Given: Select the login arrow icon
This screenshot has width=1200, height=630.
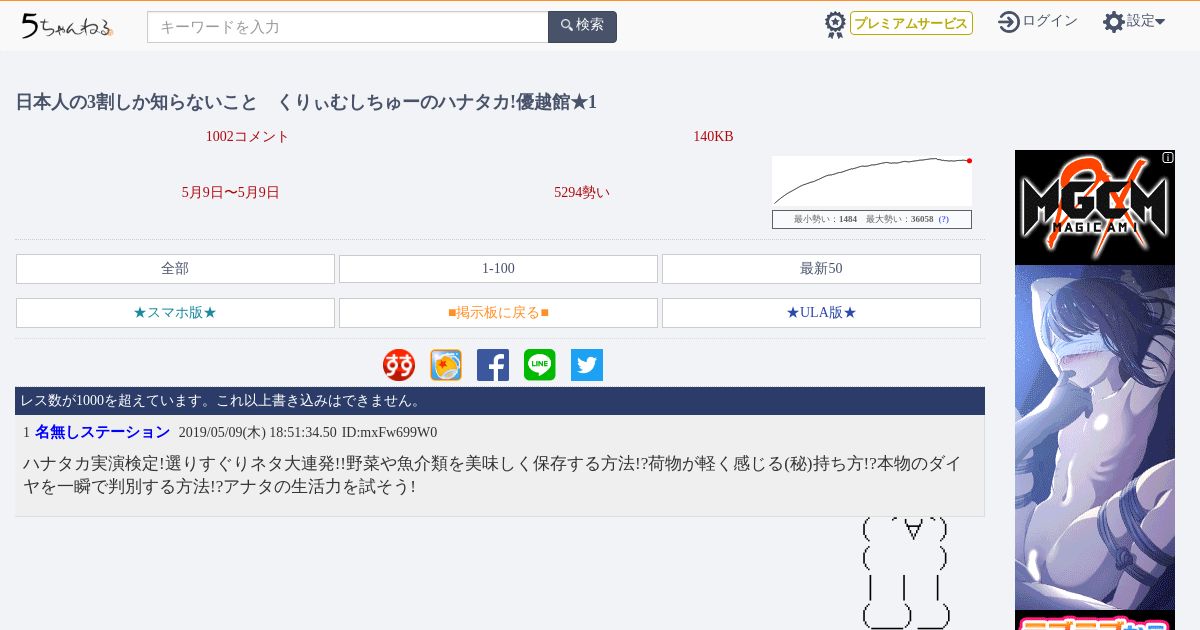Looking at the screenshot, I should [1009, 22].
